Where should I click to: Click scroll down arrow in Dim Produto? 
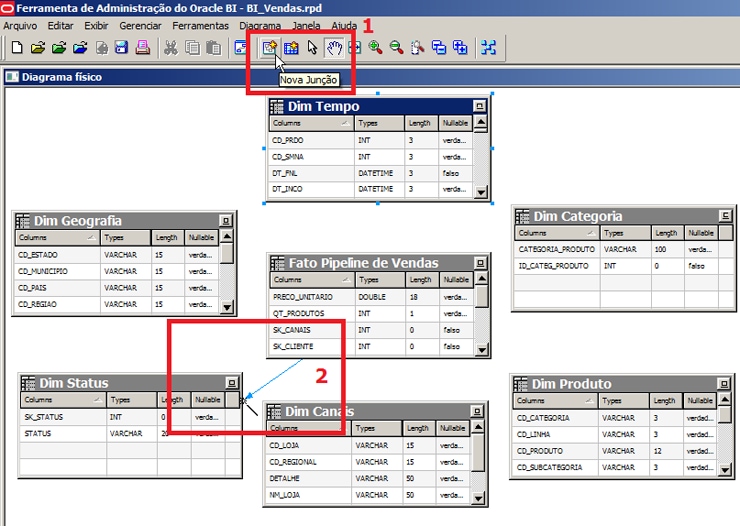[725, 470]
